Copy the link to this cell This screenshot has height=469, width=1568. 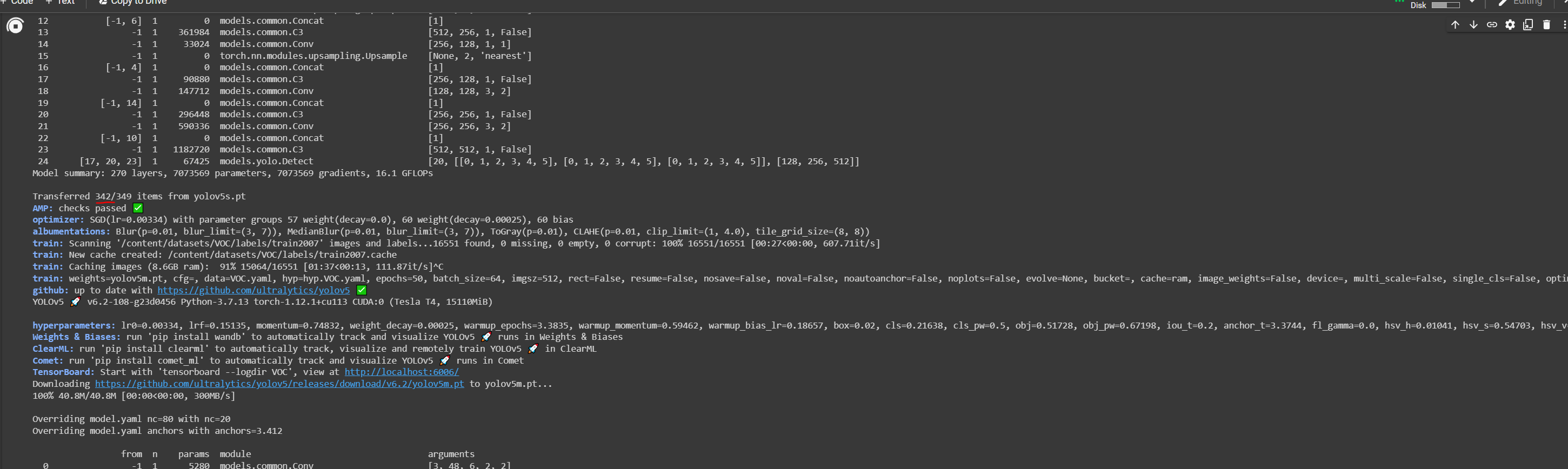tap(1492, 24)
